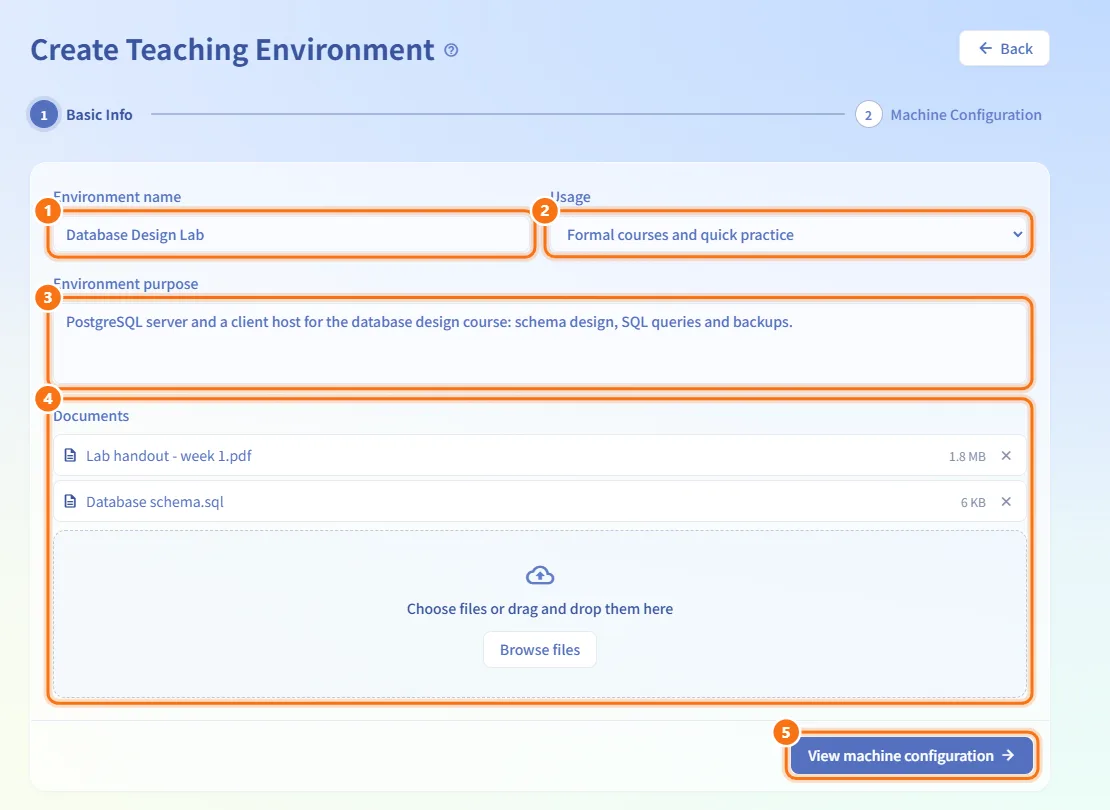Select the Database schema.sql file name
This screenshot has width=1110, height=810.
[x=155, y=502]
